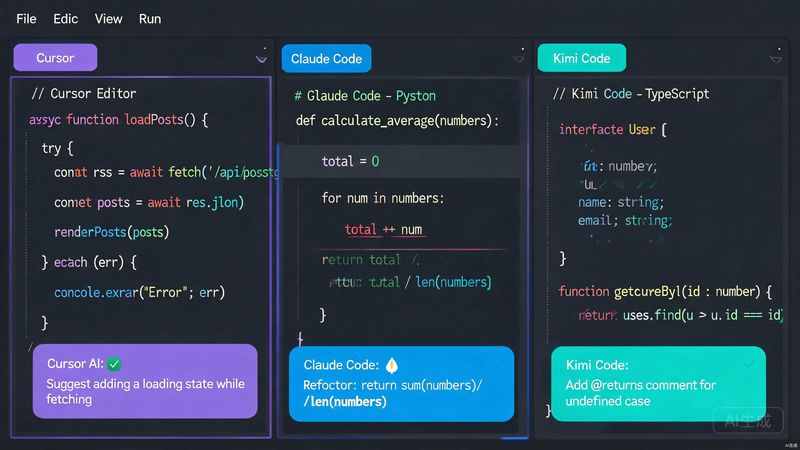Click the 'interfacte User' line

[x=613, y=130]
